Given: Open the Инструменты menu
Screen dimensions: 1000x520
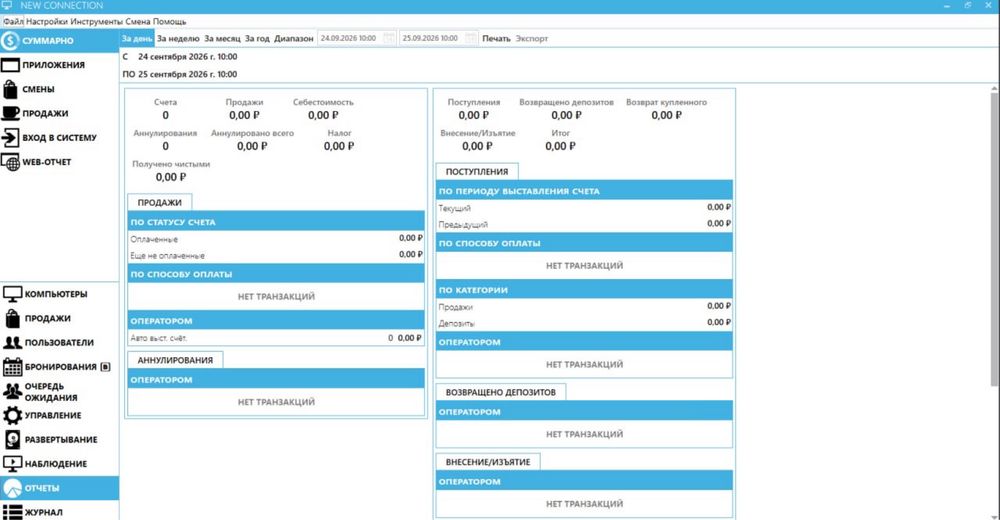Looking at the screenshot, I should click(96, 21).
